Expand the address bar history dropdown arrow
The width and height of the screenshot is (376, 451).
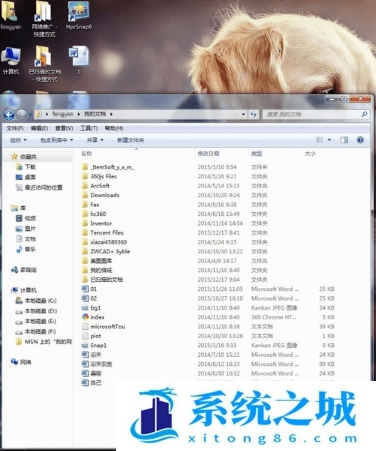(x=243, y=114)
